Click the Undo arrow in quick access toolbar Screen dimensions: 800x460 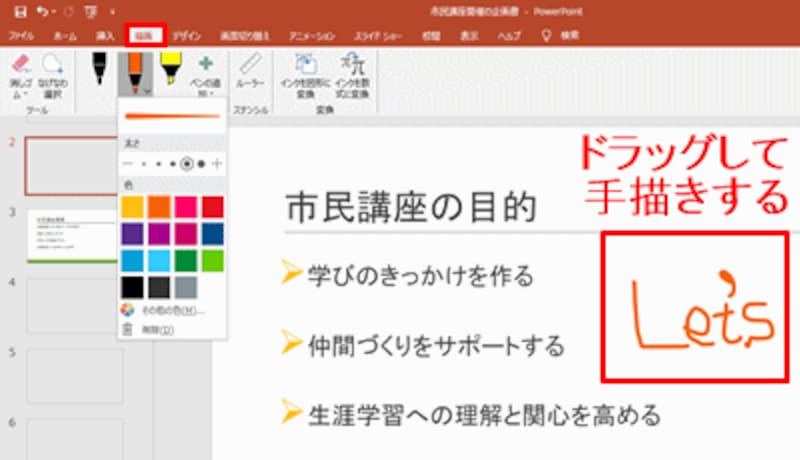pyautogui.click(x=43, y=11)
